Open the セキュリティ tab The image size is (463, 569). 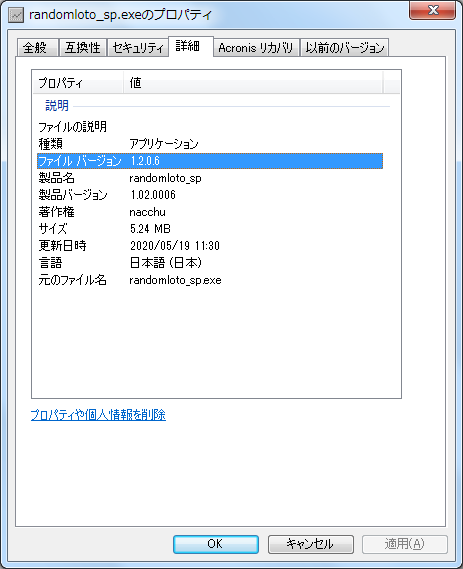tap(138, 48)
